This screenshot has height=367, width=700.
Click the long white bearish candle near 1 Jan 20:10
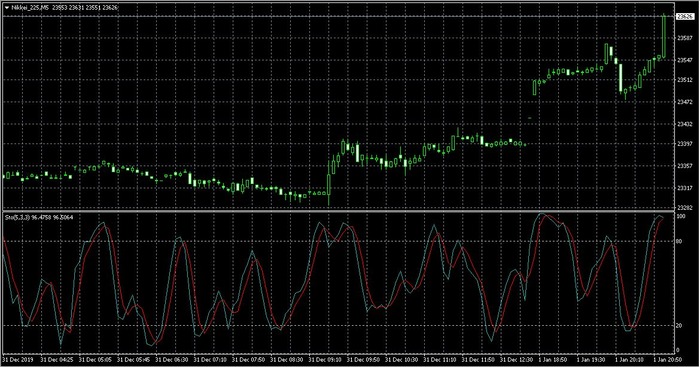621,78
